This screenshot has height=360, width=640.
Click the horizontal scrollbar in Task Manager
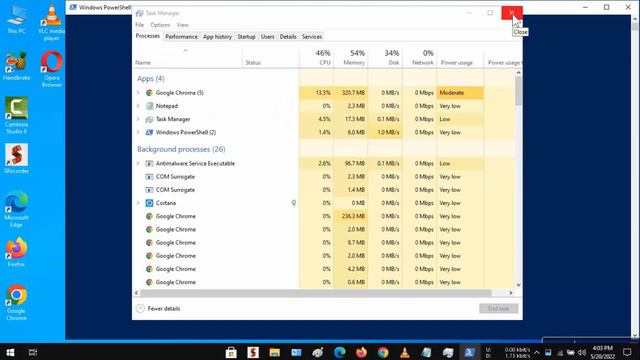tap(316, 293)
